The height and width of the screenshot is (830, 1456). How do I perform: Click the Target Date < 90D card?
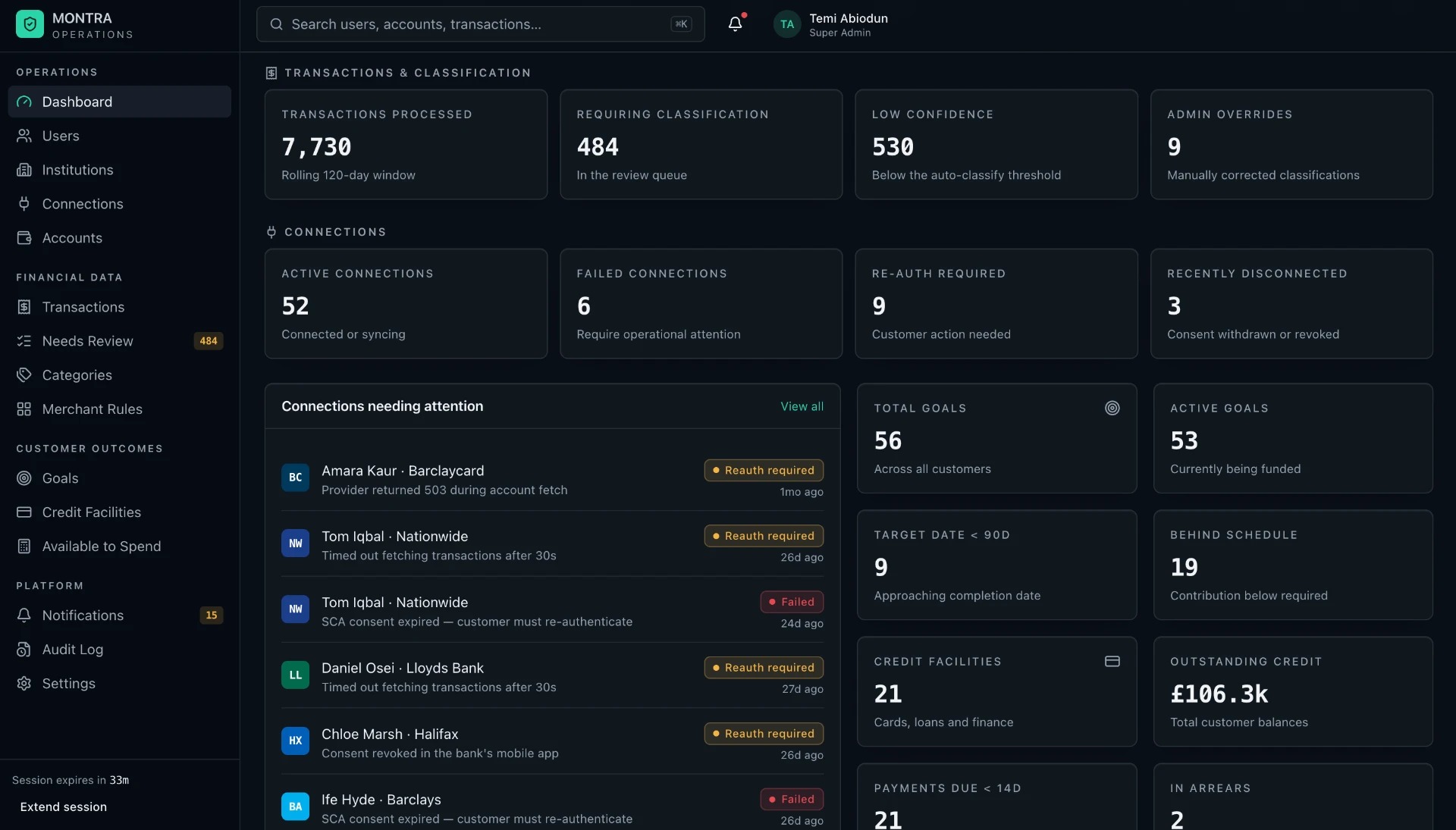(996, 565)
